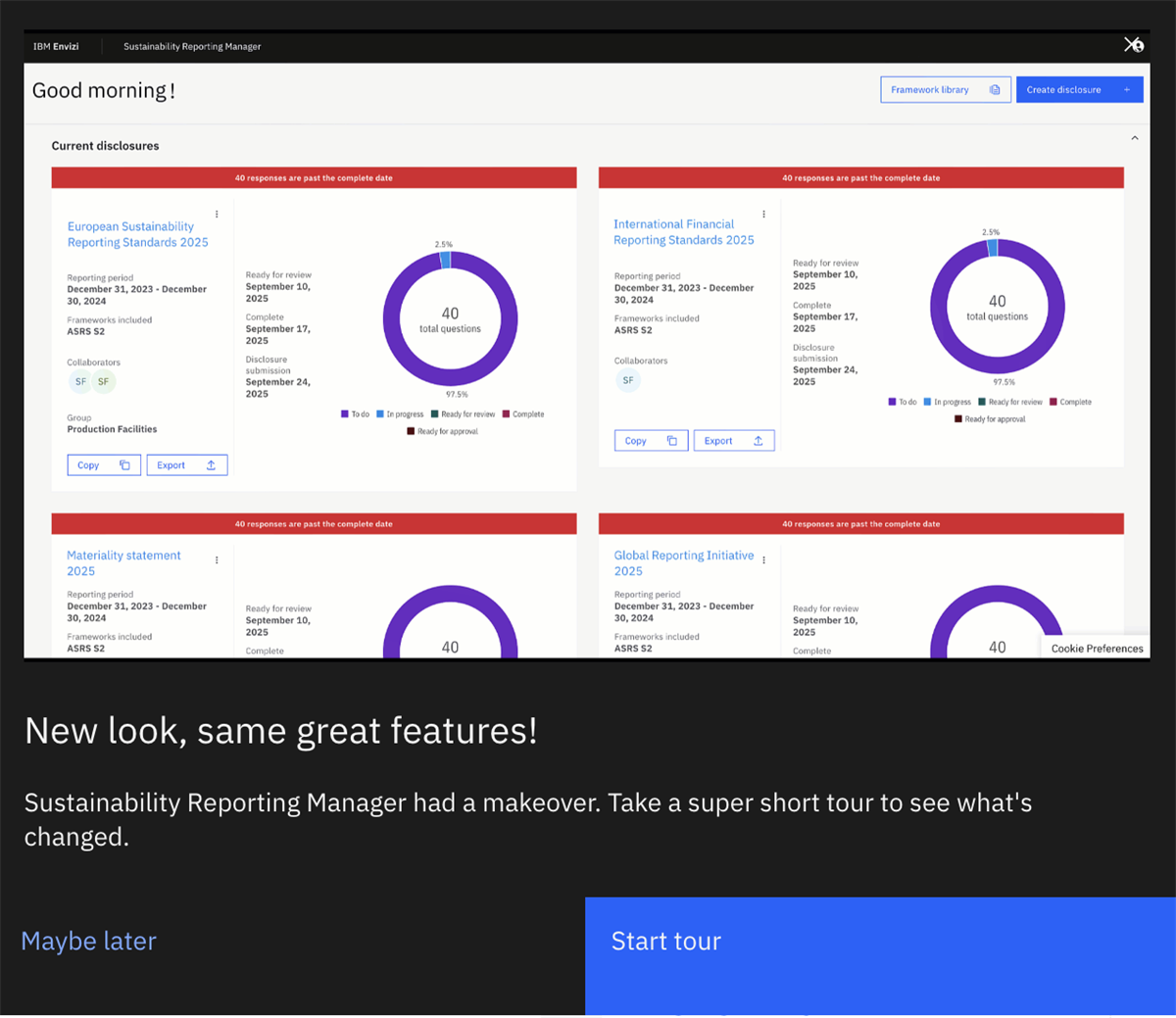Open the European Sustainability Reporting Standards 2025 link
1176x1018 pixels.
point(137,234)
